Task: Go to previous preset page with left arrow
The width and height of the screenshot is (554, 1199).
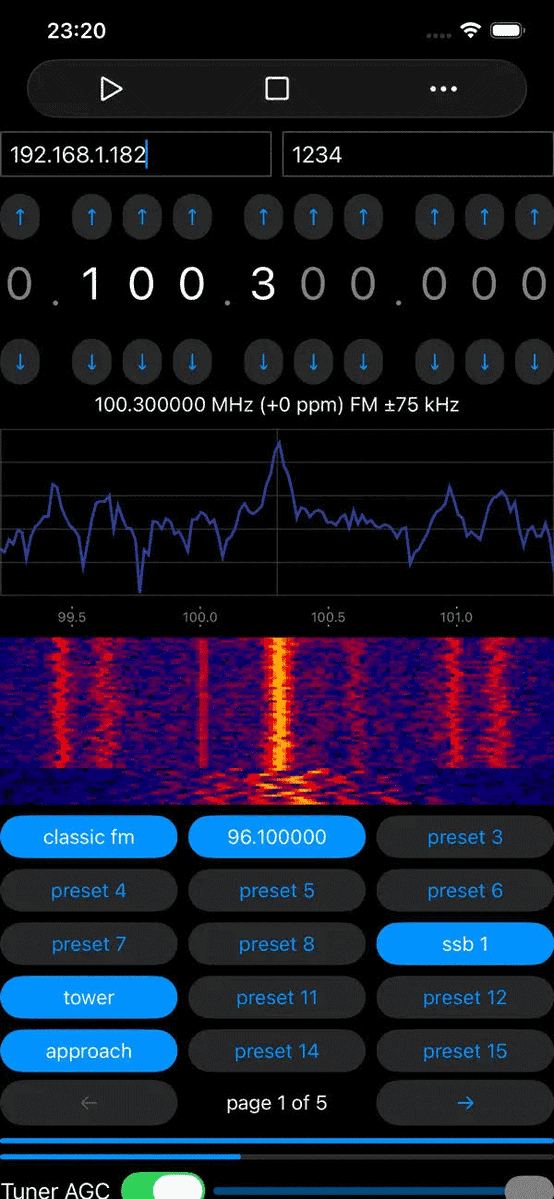Action: [89, 1103]
